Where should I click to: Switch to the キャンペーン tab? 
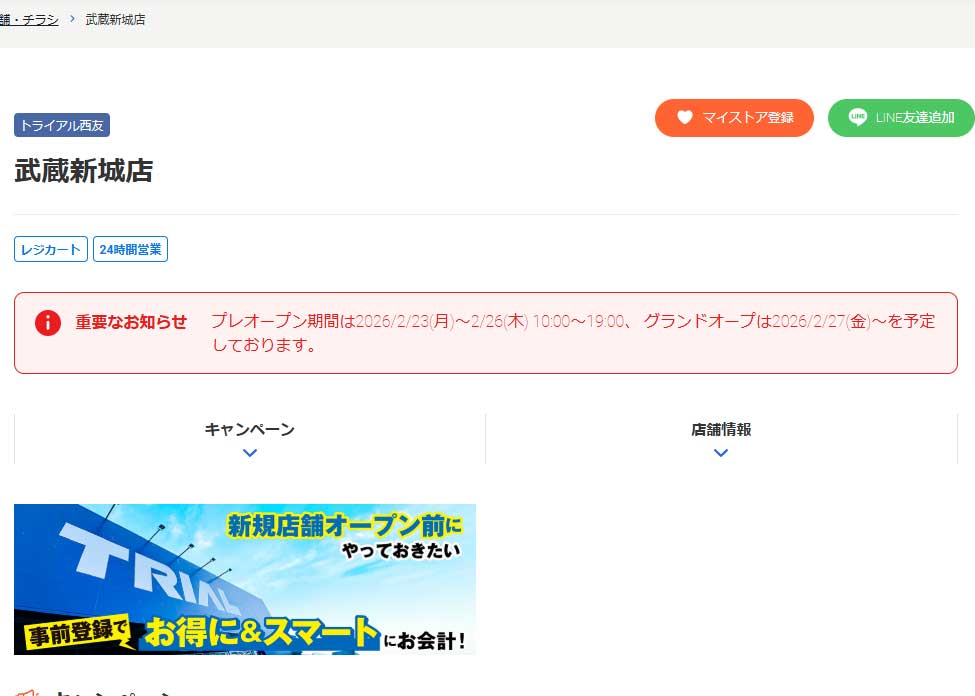click(249, 429)
